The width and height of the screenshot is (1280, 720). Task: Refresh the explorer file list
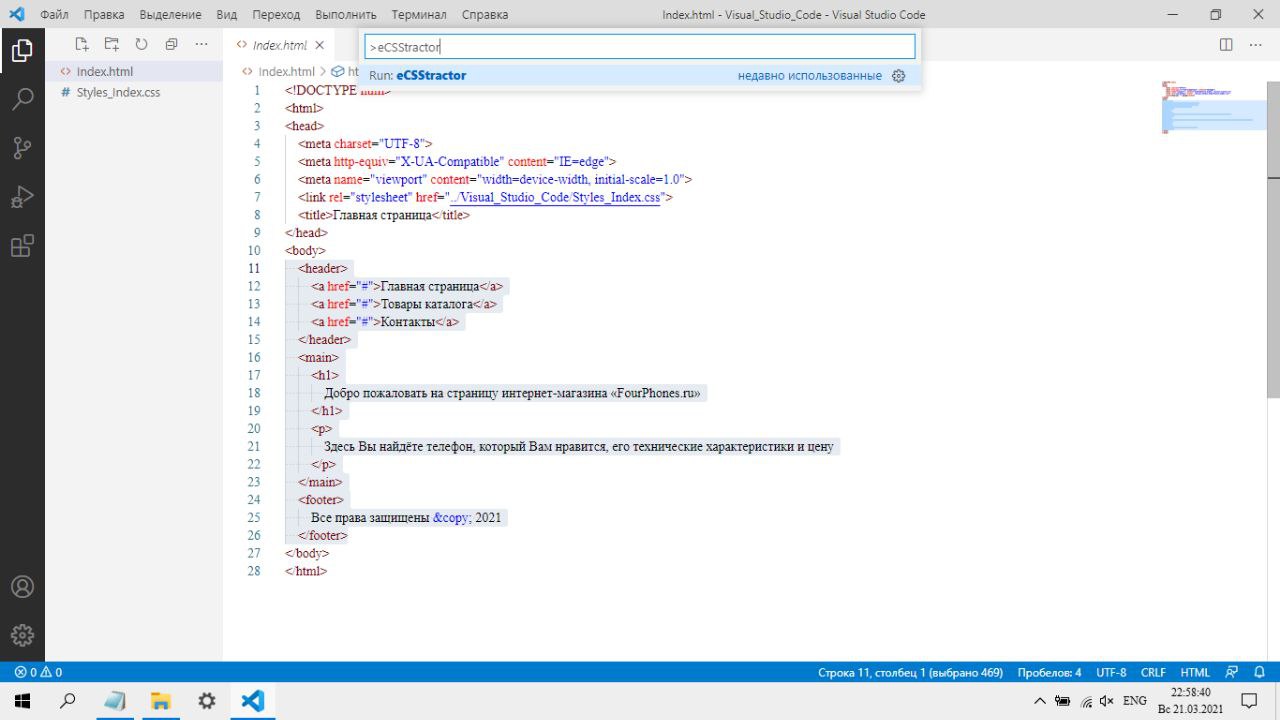(x=141, y=44)
